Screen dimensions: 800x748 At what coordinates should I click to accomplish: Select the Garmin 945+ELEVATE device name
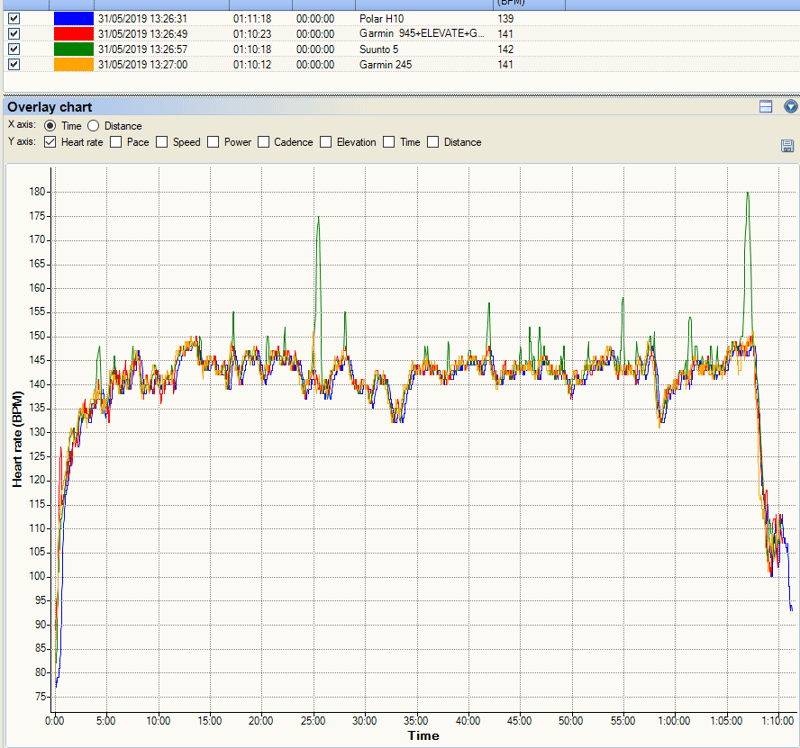(421, 34)
